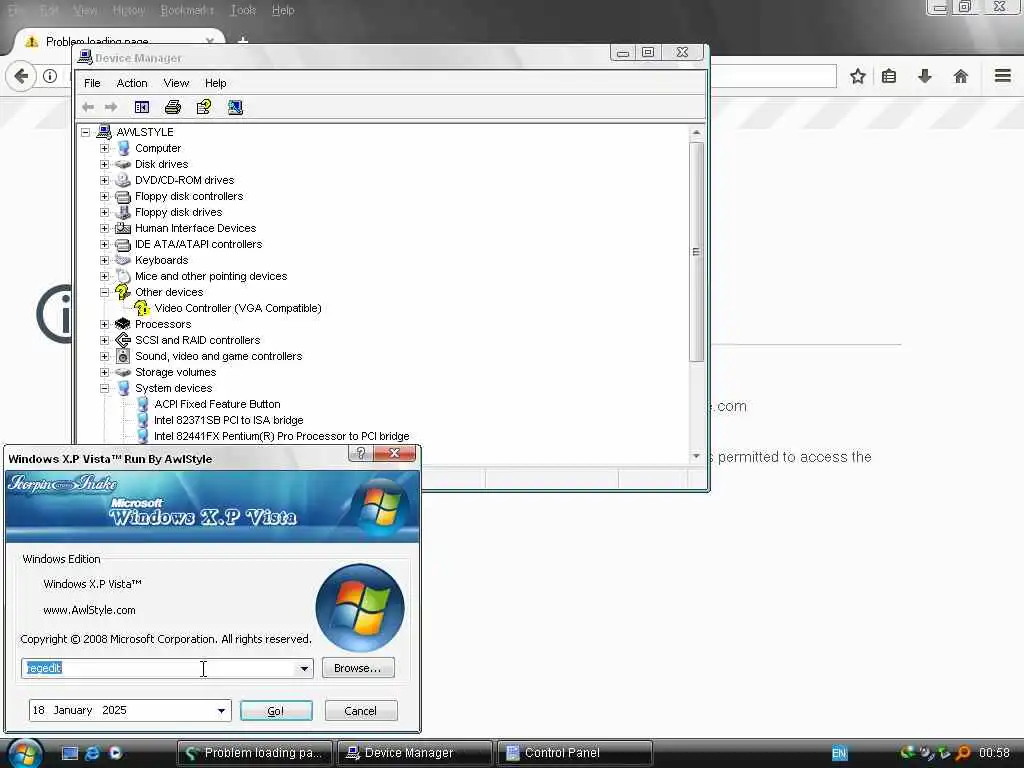Switch to Device Manager taskbar button
The height and width of the screenshot is (768, 1024).
[x=415, y=753]
